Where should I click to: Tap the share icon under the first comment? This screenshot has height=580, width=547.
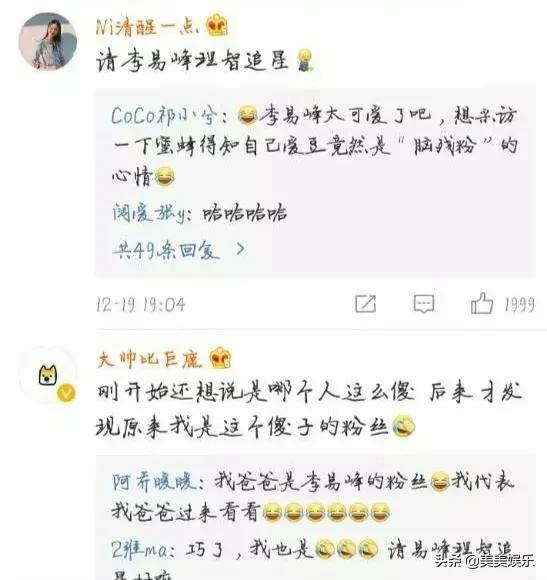(x=365, y=304)
